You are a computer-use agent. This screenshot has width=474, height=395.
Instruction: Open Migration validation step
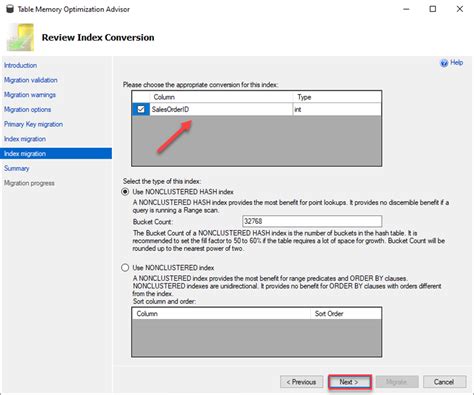31,80
